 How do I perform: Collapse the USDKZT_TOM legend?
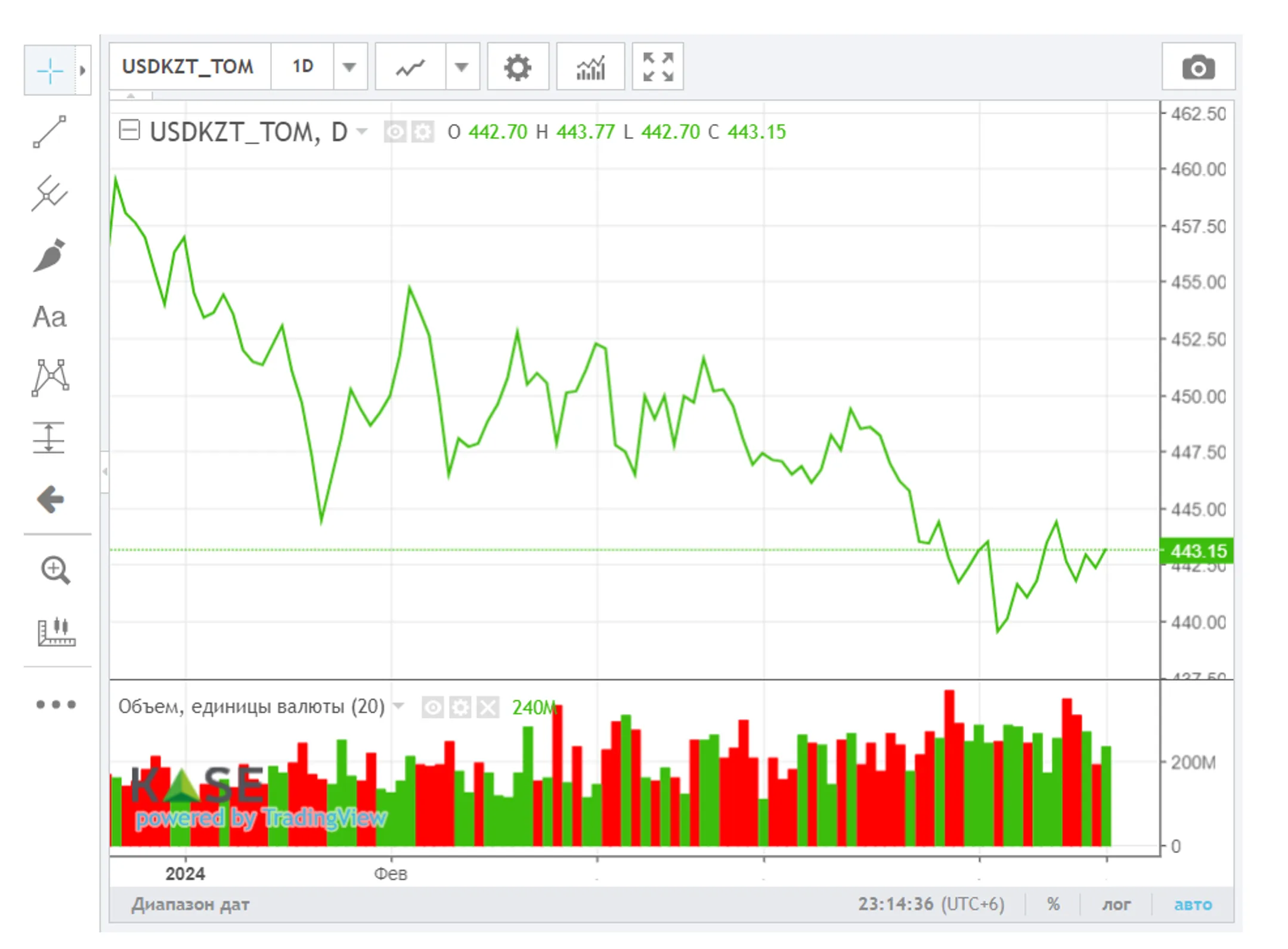click(130, 132)
